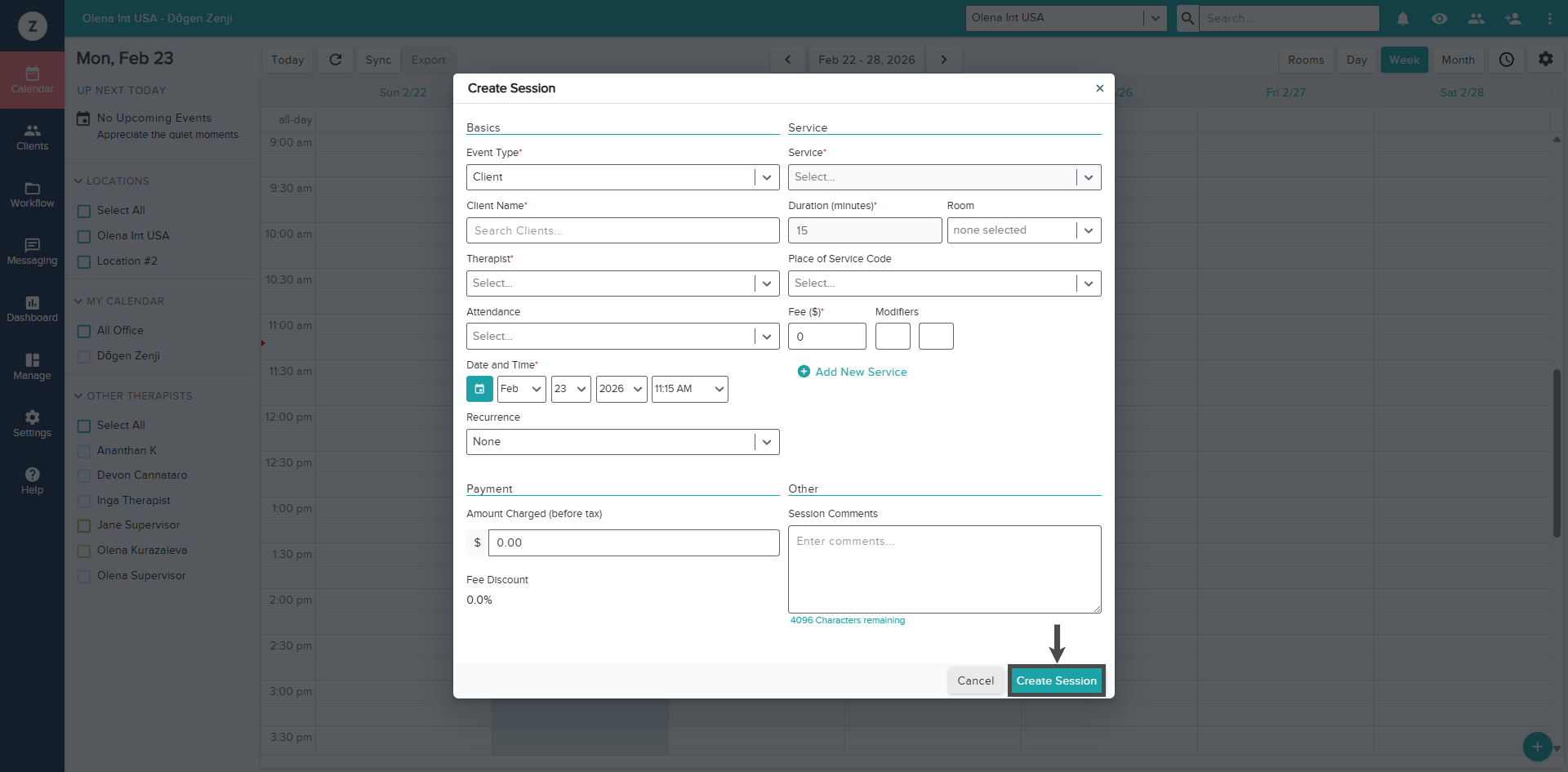This screenshot has width=1568, height=772.
Task: Open Messaging in the sidebar
Action: click(32, 252)
